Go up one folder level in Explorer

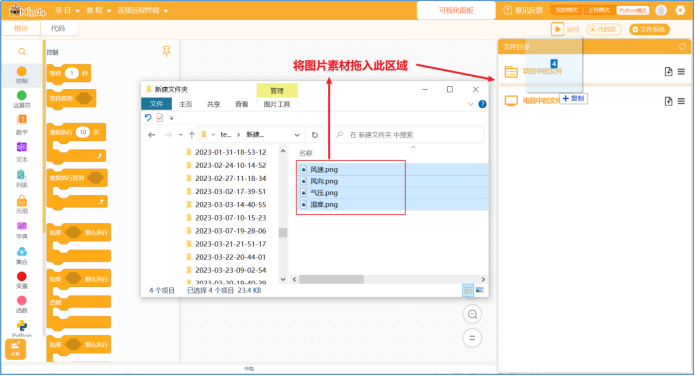[191, 135]
